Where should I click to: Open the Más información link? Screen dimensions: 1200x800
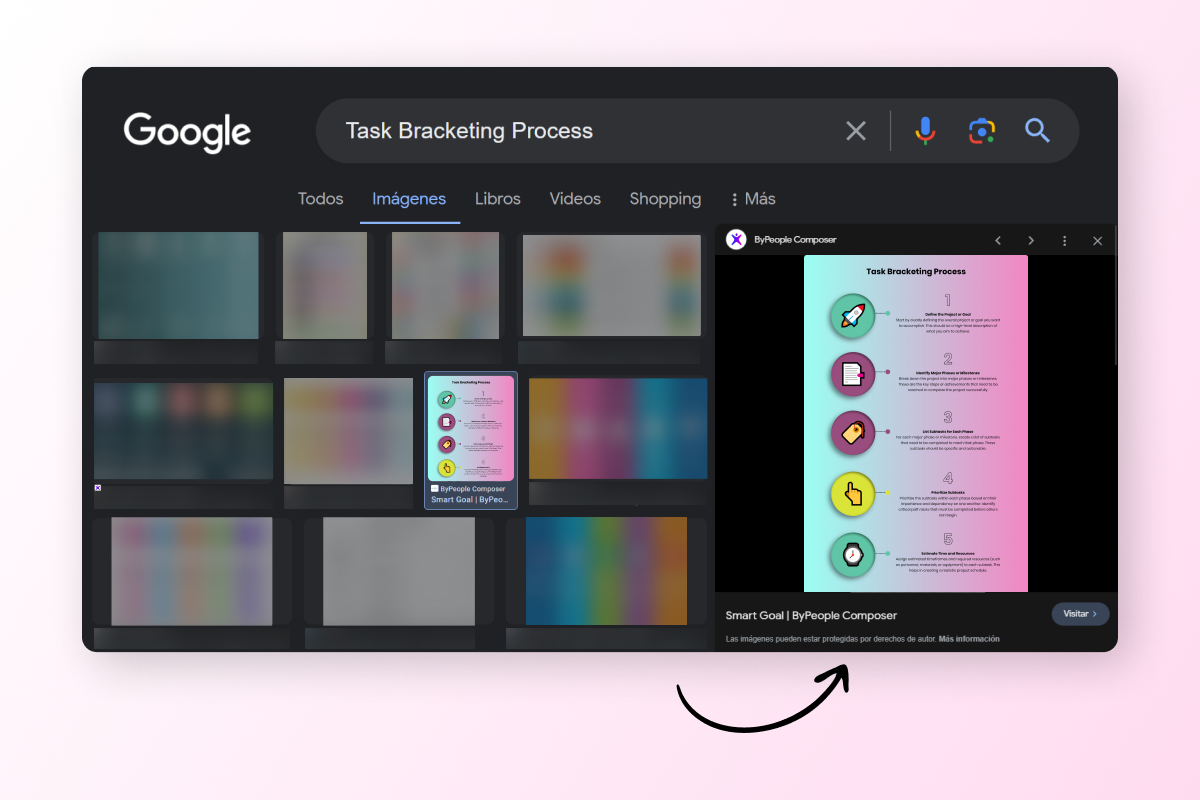(968, 639)
